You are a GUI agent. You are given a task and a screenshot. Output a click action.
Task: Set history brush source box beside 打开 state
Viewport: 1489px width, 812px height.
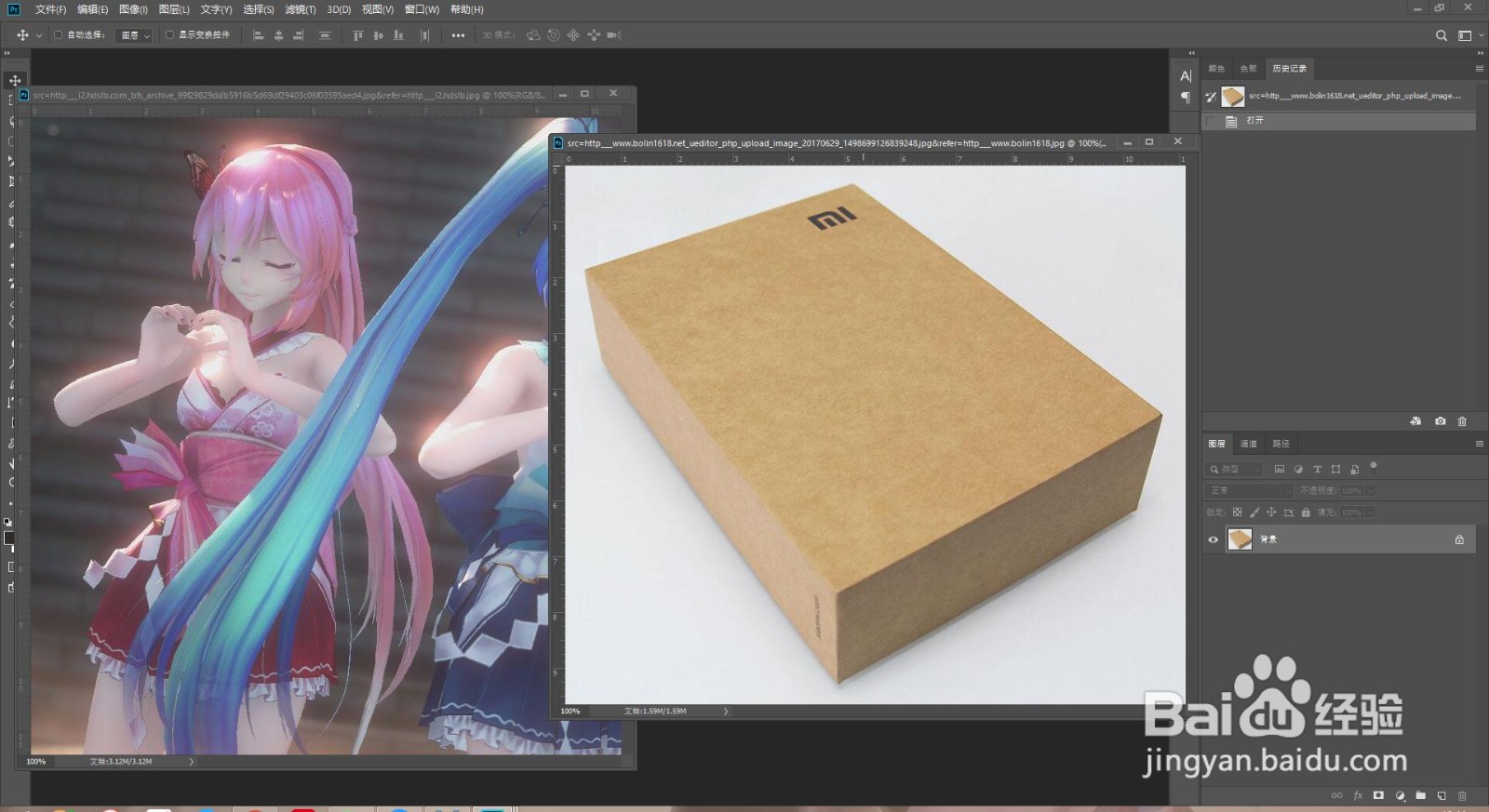tap(1211, 122)
